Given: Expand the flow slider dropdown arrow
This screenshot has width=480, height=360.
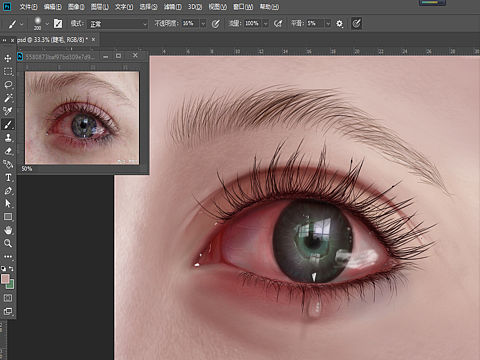Looking at the screenshot, I should (265, 24).
